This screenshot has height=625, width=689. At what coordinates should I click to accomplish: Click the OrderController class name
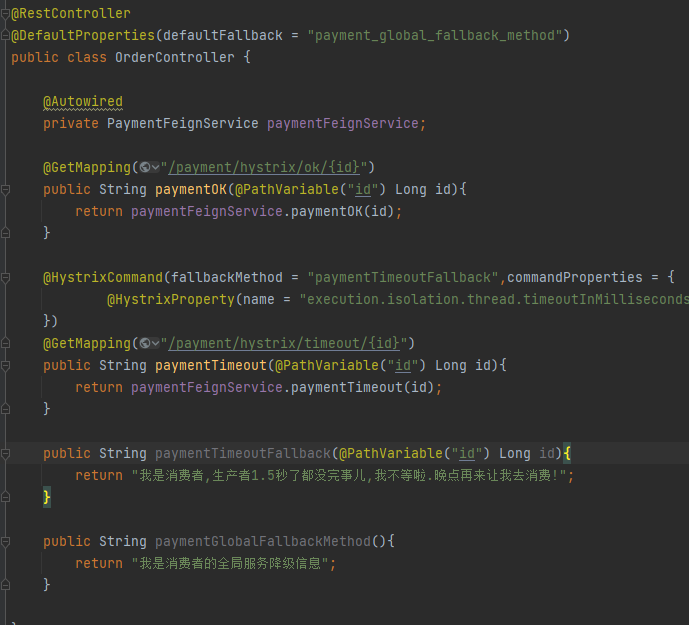coord(175,58)
